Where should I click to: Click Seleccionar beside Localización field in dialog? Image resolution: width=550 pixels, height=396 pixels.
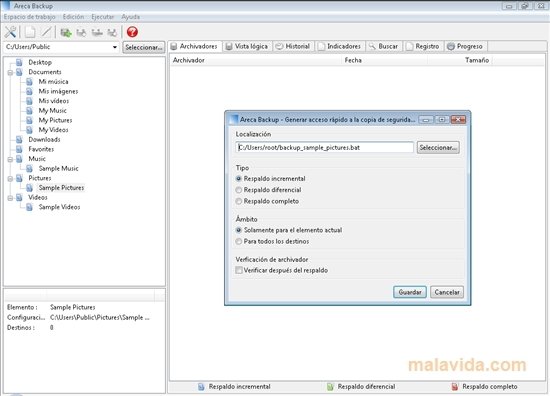[438, 148]
